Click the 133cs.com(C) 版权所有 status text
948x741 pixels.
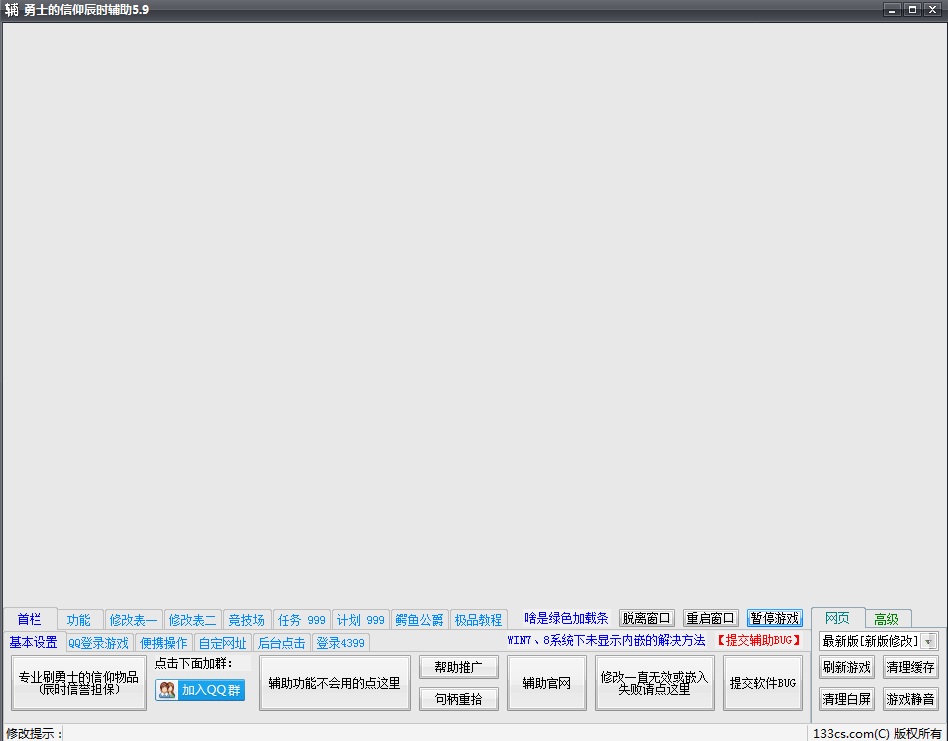[x=877, y=733]
